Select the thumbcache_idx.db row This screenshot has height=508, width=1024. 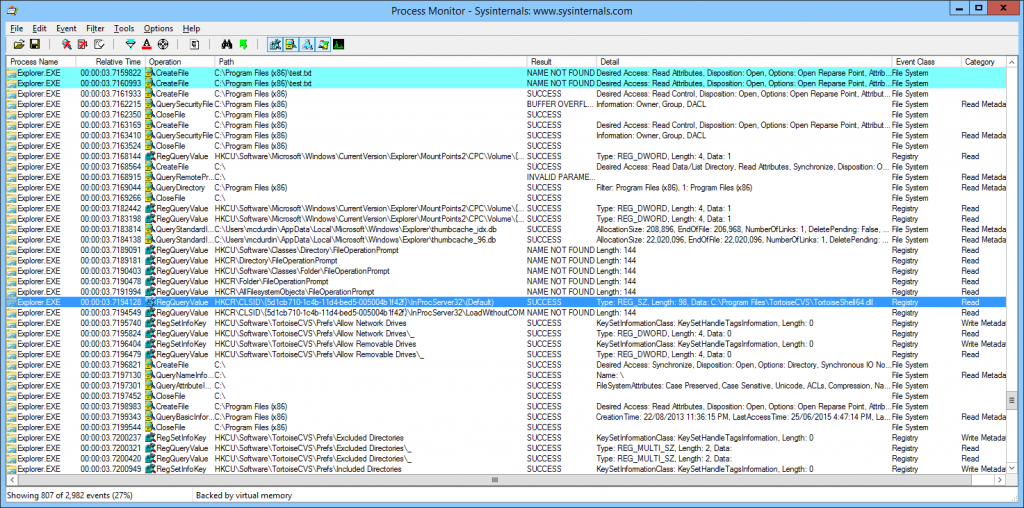(507, 229)
